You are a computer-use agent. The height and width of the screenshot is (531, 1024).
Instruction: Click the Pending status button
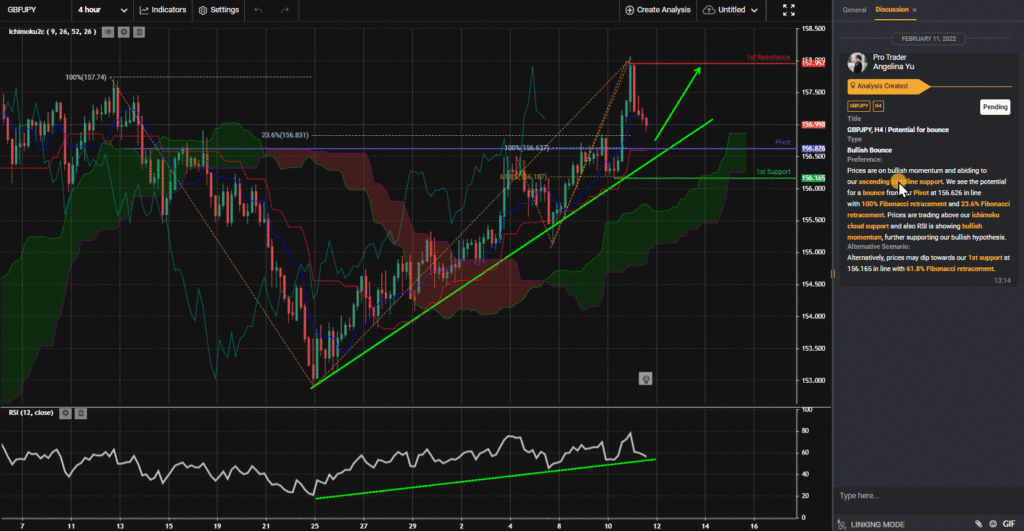pyautogui.click(x=995, y=107)
